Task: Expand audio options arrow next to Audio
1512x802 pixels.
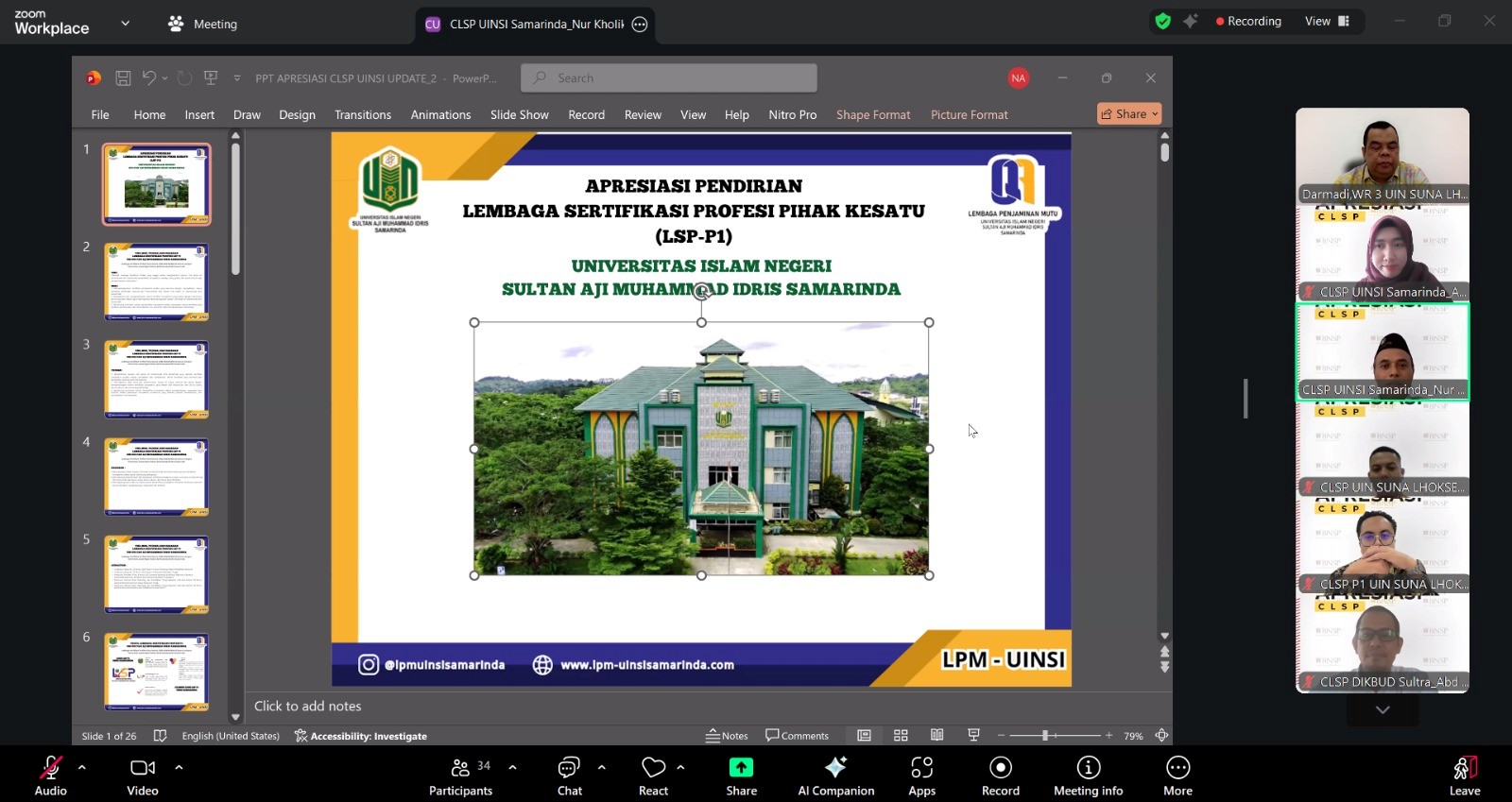Action: pyautogui.click(x=82, y=767)
